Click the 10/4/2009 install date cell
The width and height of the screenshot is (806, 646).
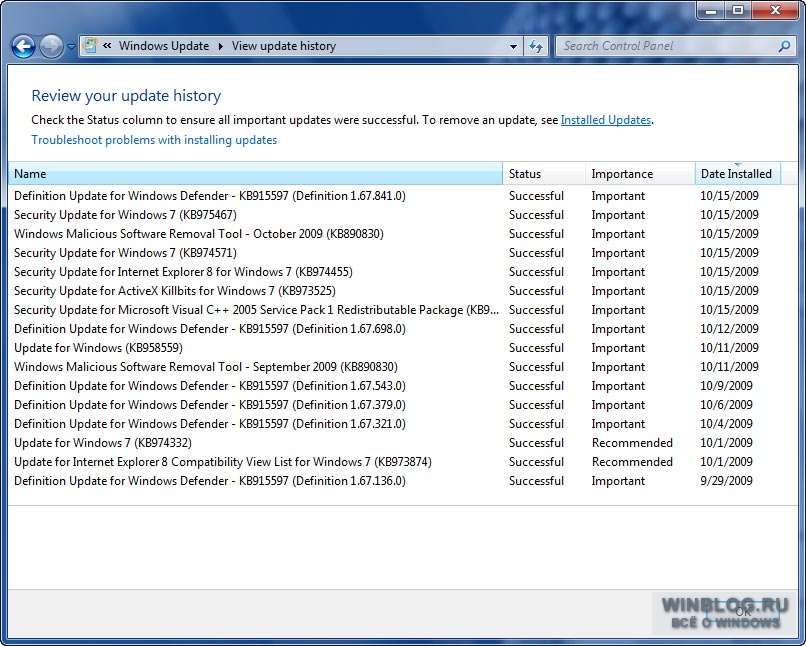[x=726, y=424]
